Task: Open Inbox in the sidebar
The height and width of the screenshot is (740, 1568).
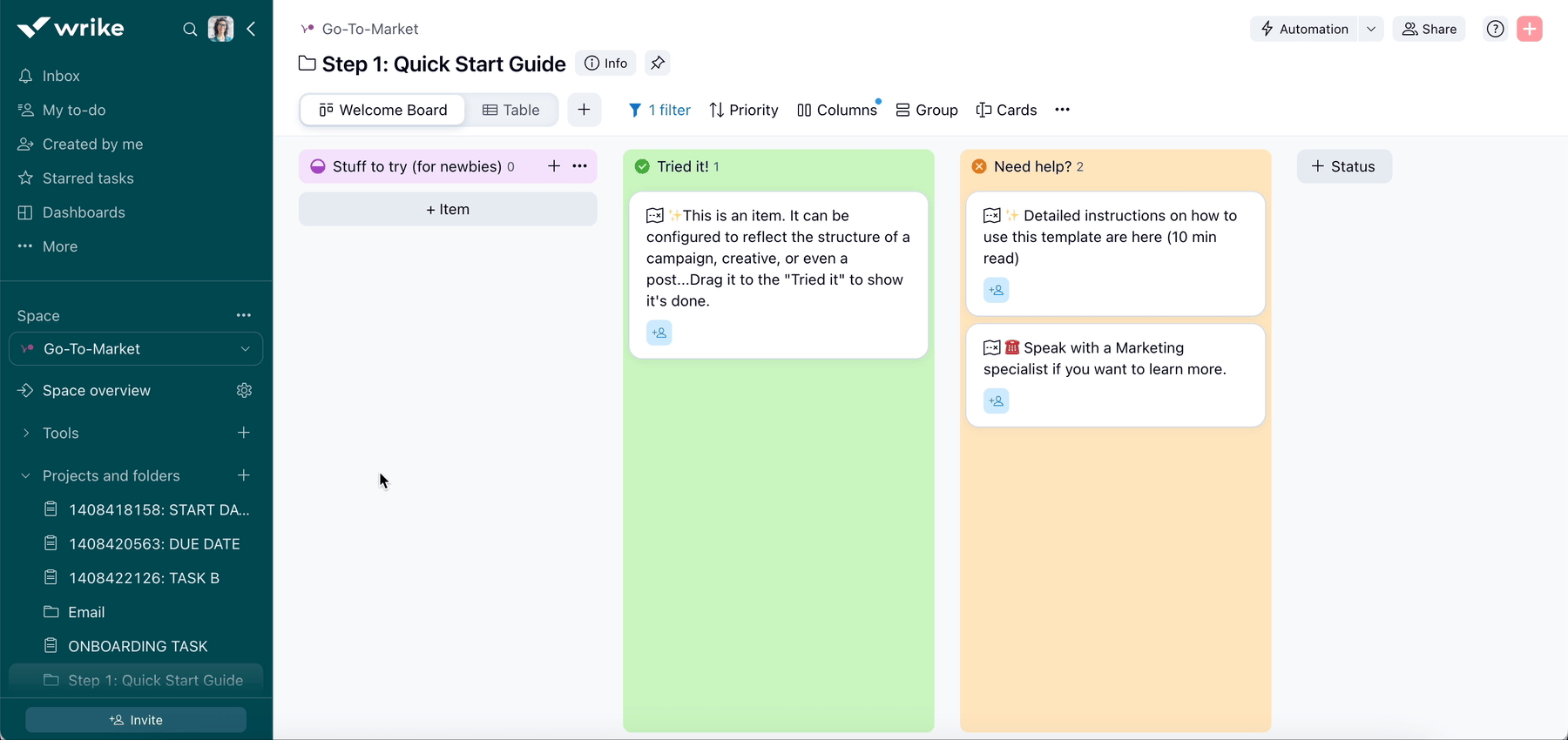Action: coord(61,77)
